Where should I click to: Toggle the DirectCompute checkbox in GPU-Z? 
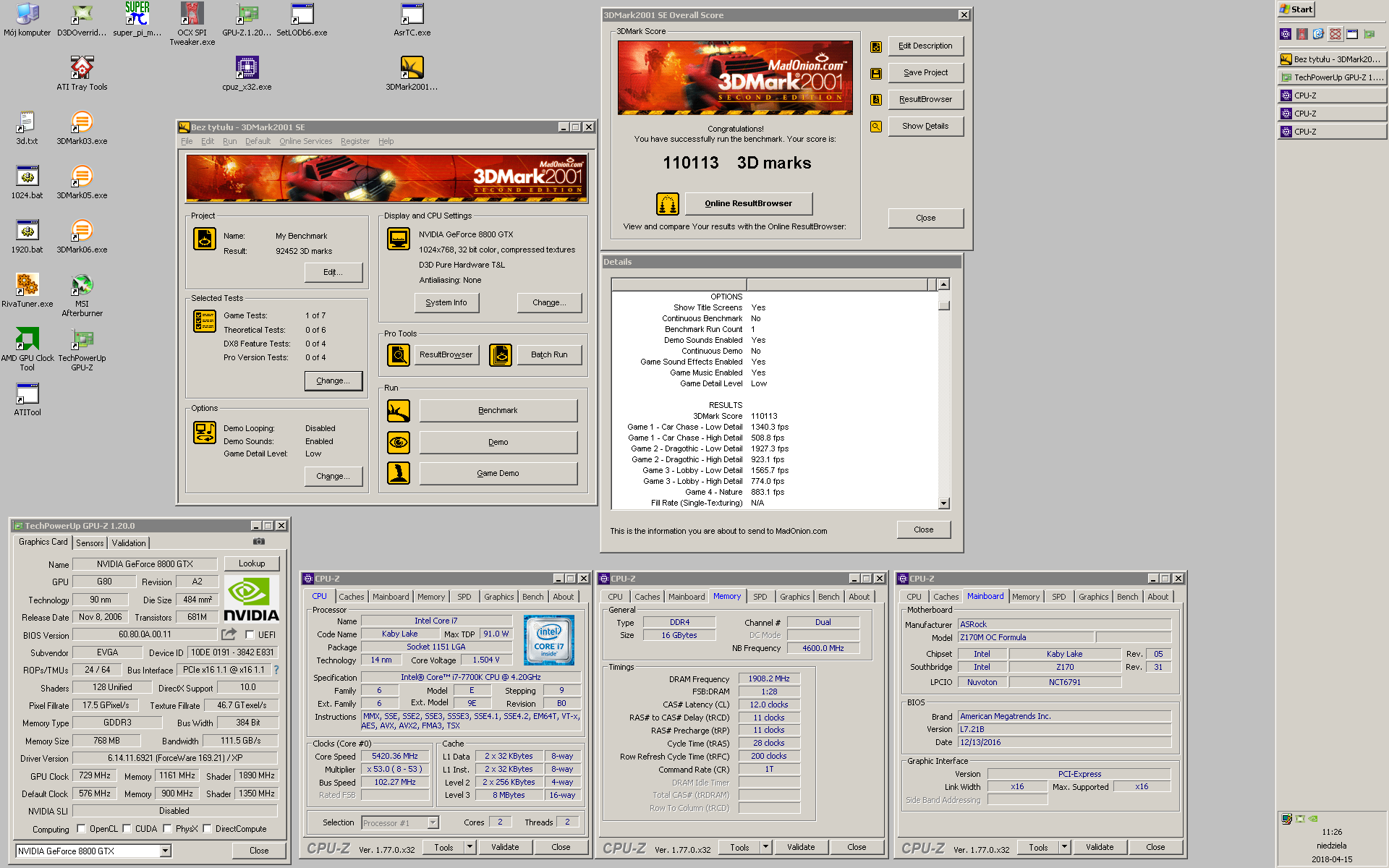click(x=207, y=829)
